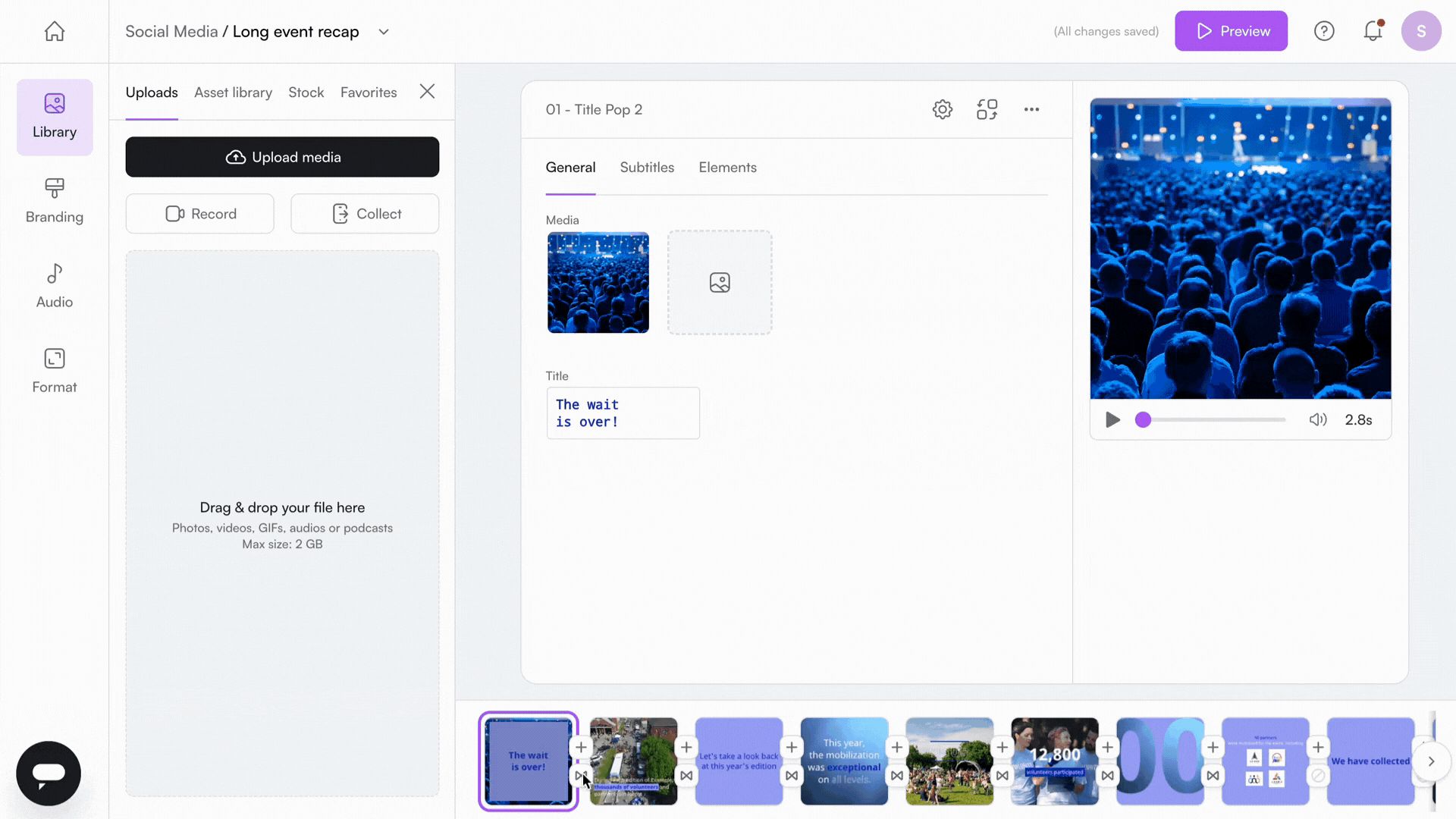Open scene settings gear icon

click(943, 109)
